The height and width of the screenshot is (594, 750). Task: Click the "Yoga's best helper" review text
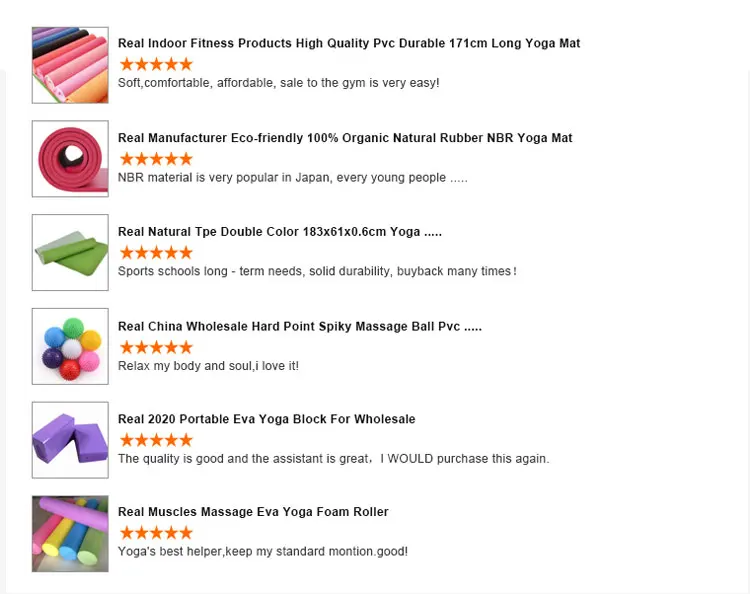(262, 552)
